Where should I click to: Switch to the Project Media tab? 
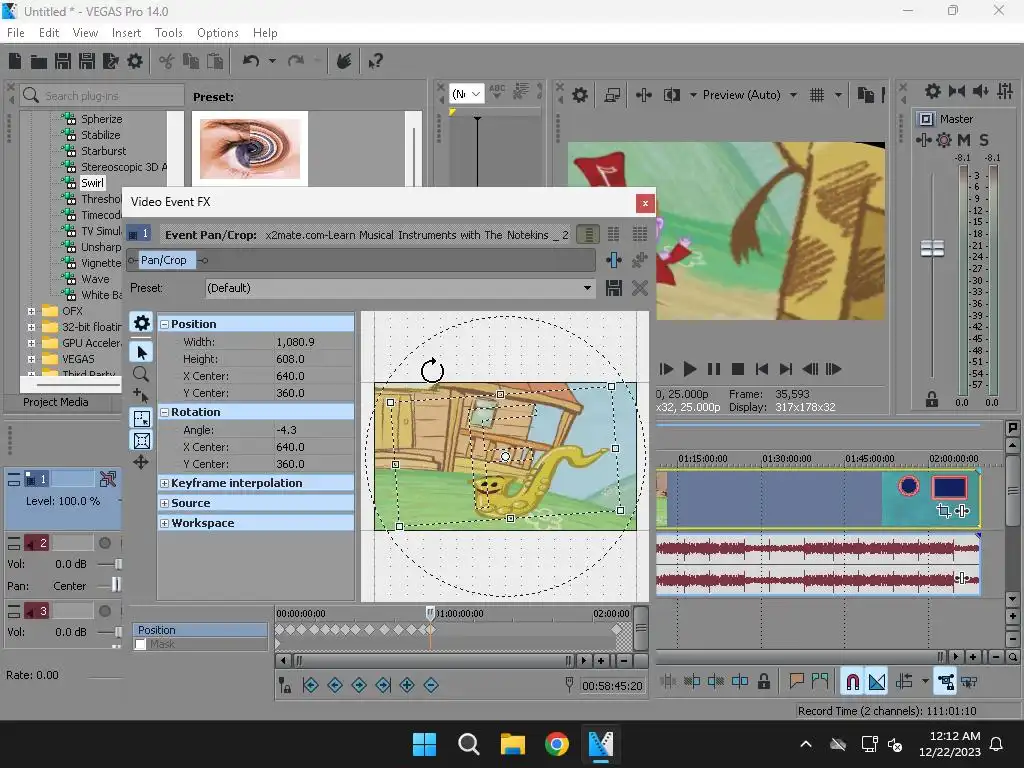point(56,402)
